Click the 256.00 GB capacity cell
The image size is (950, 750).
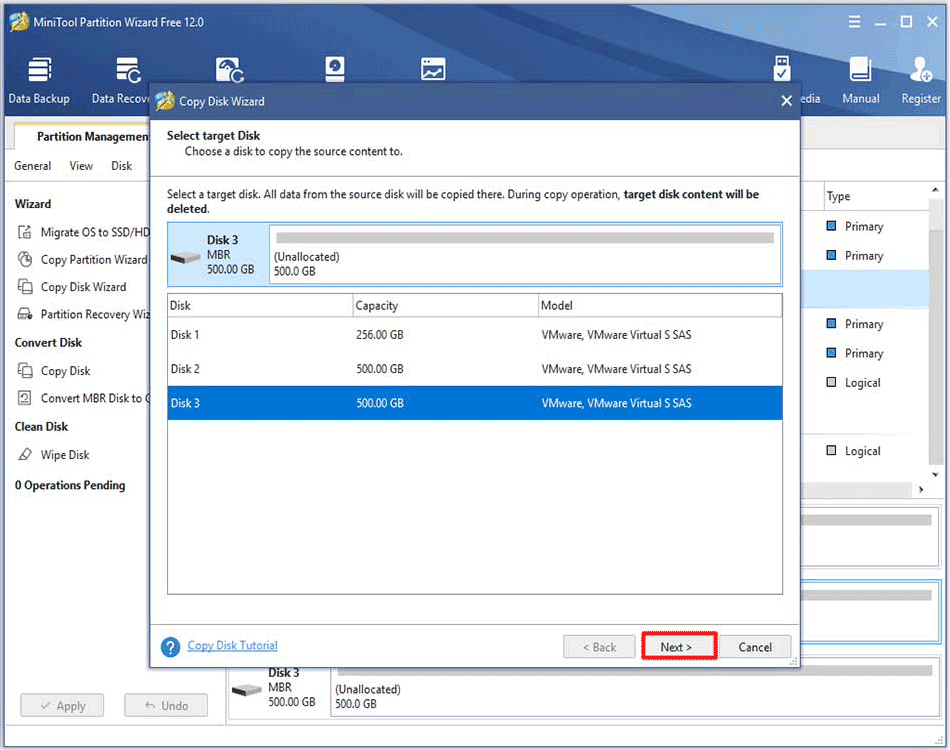pos(380,334)
